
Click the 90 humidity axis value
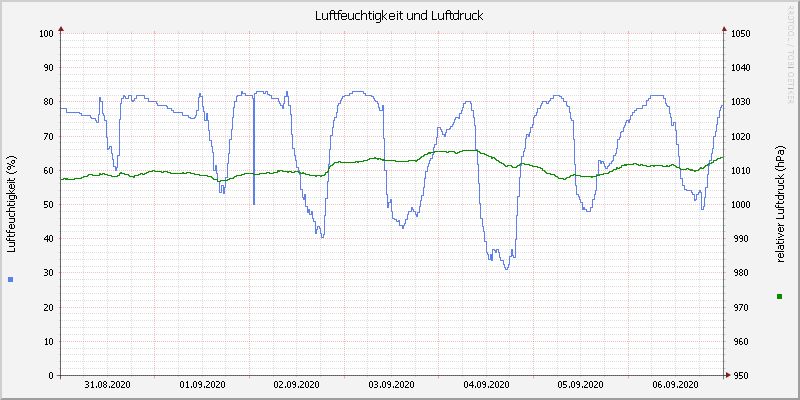(x=48, y=68)
